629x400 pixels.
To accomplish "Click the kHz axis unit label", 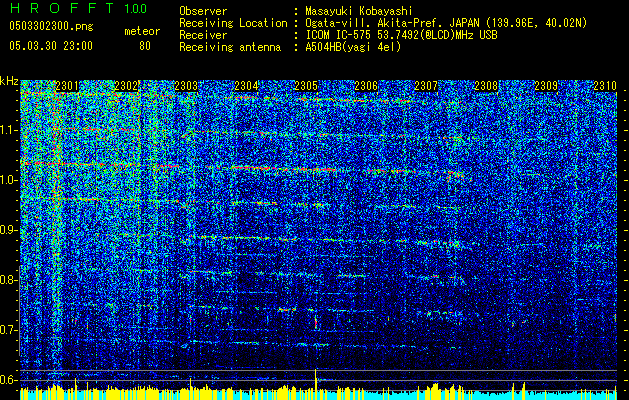I will (x=9, y=81).
